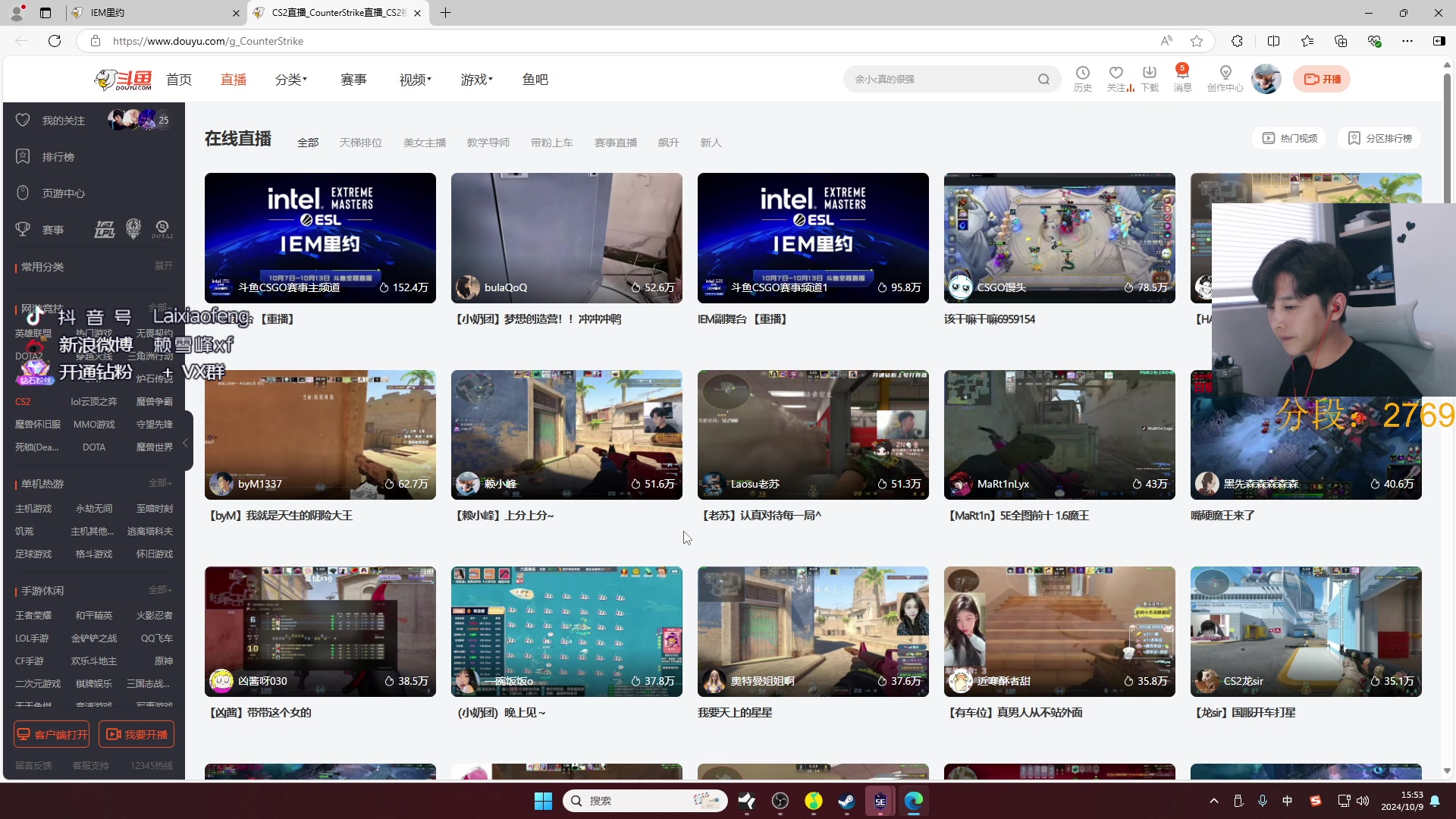Image resolution: width=1456 pixels, height=819 pixels.
Task: Toggle browser split screen icon
Action: tap(1273, 41)
